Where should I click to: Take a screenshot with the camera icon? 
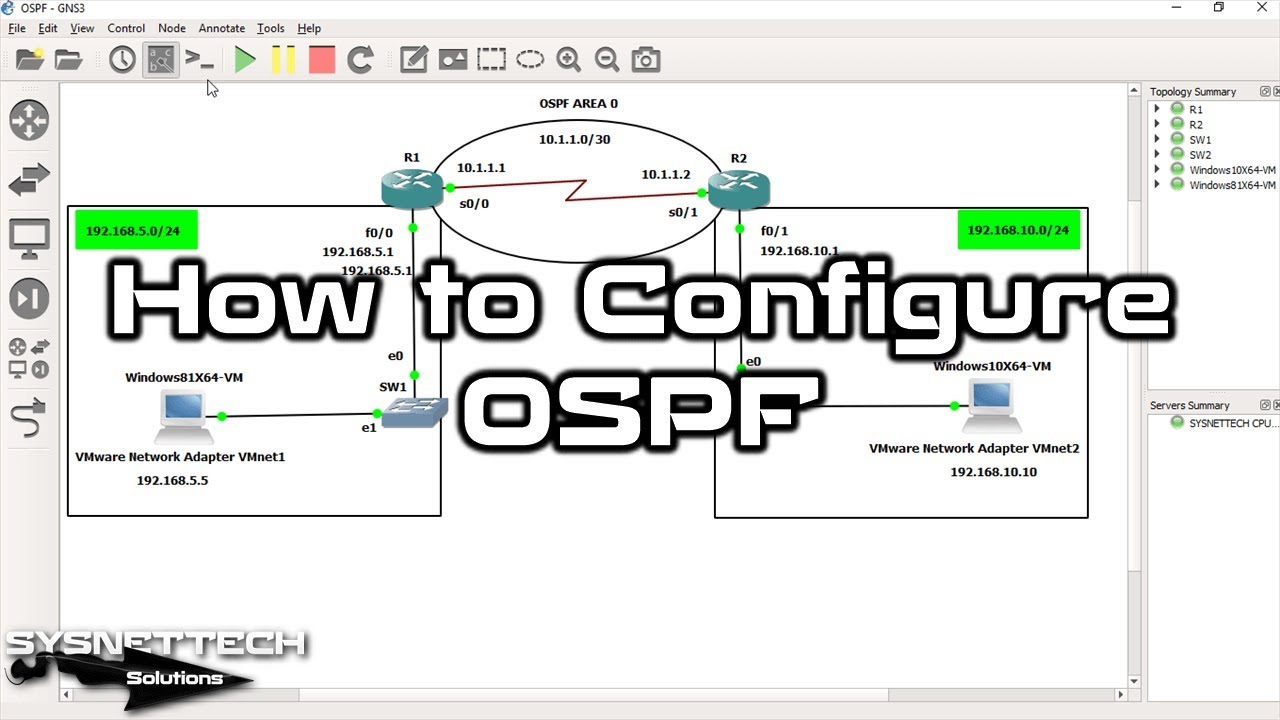[x=646, y=60]
